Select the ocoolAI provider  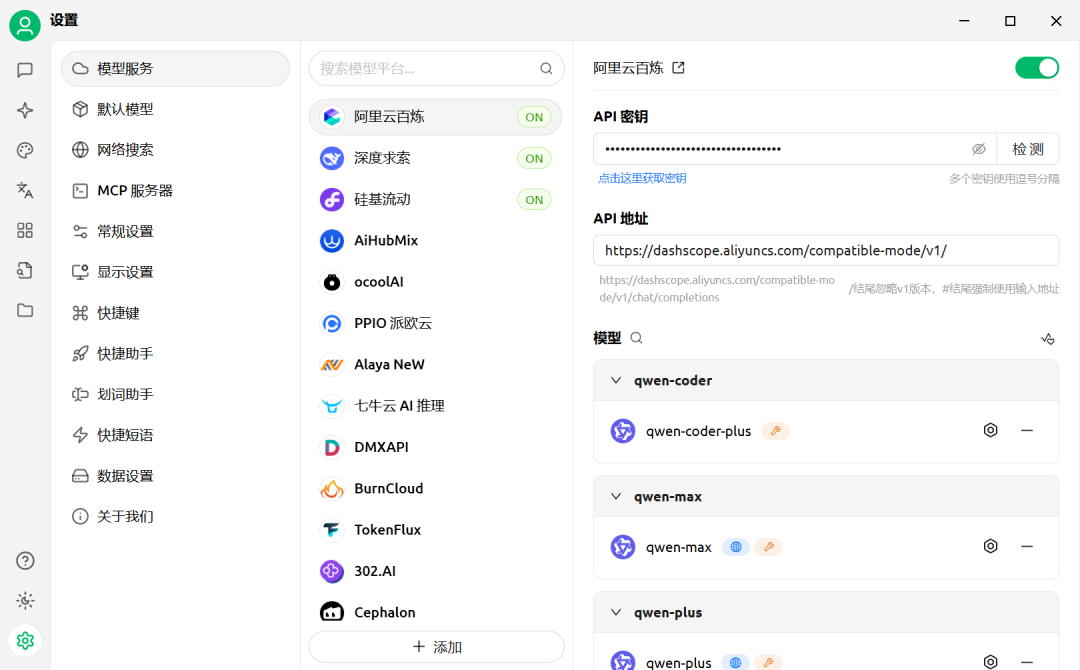(x=435, y=282)
